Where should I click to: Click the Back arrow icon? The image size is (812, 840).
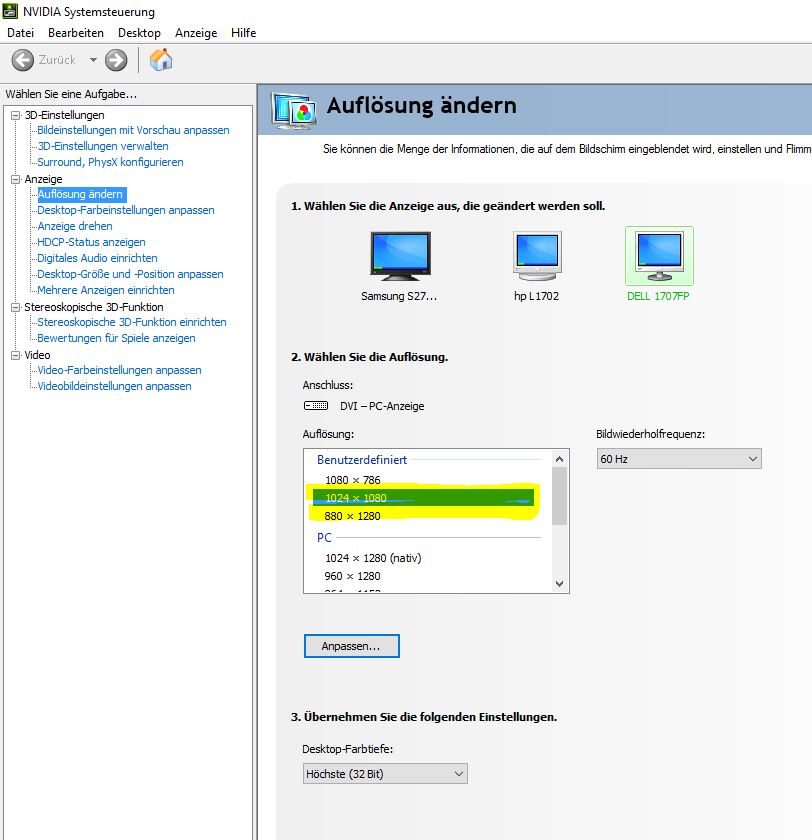tap(22, 60)
